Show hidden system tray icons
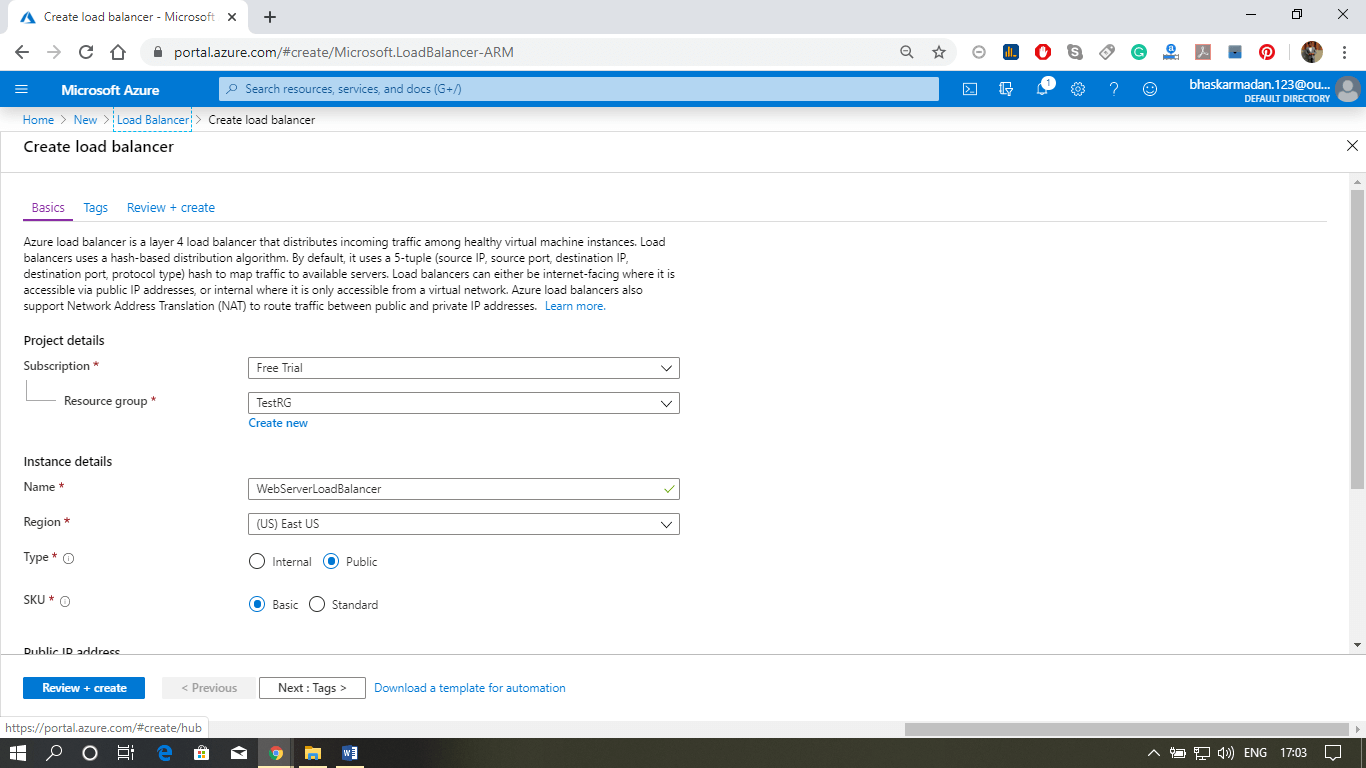Screen dimensions: 1366x768 (x=1153, y=753)
